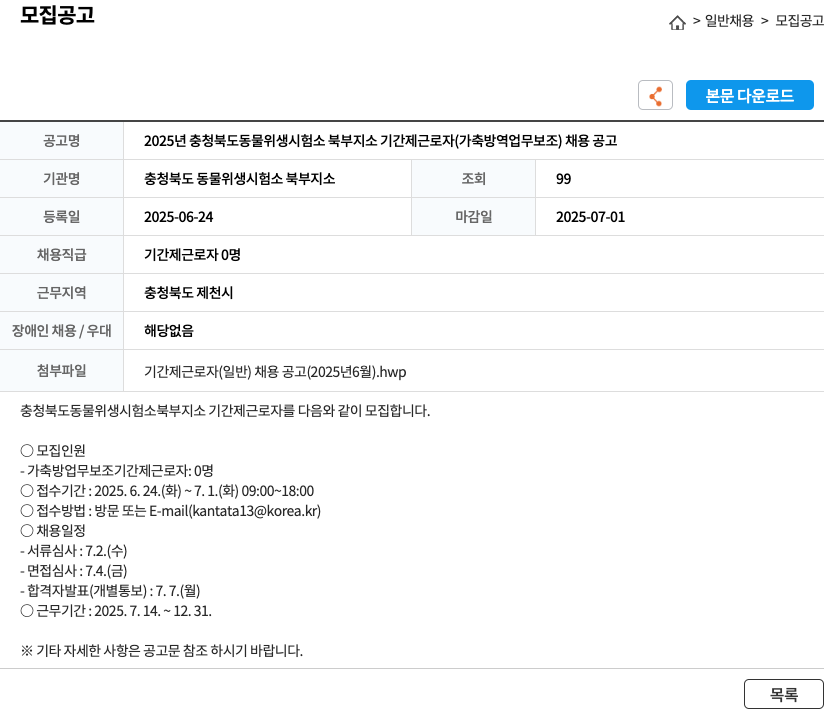The height and width of the screenshot is (709, 824).
Task: Click the 모집인원 heading line
Action: (53, 450)
